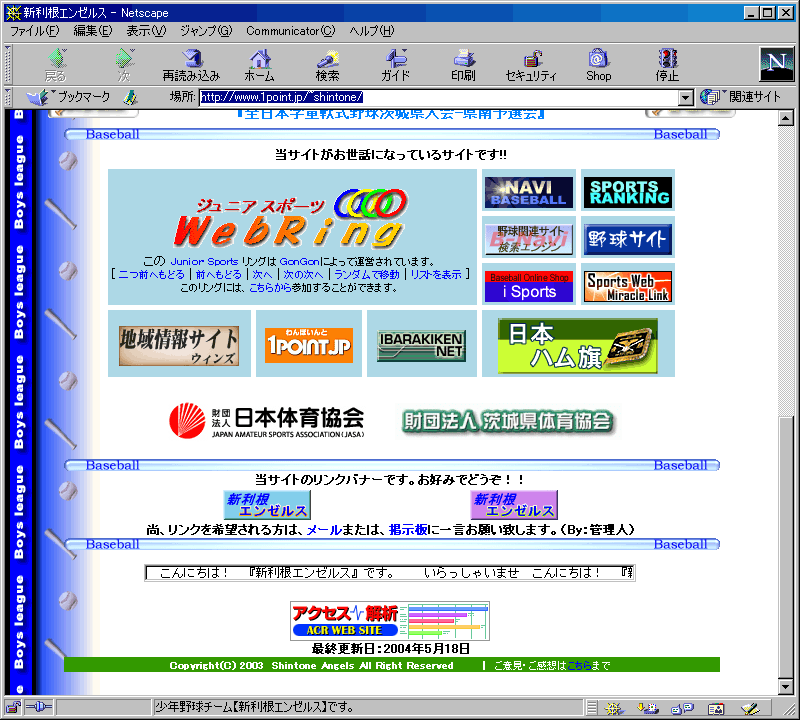Expand the location URL history dropdown
This screenshot has height=720, width=800.
pos(686,97)
